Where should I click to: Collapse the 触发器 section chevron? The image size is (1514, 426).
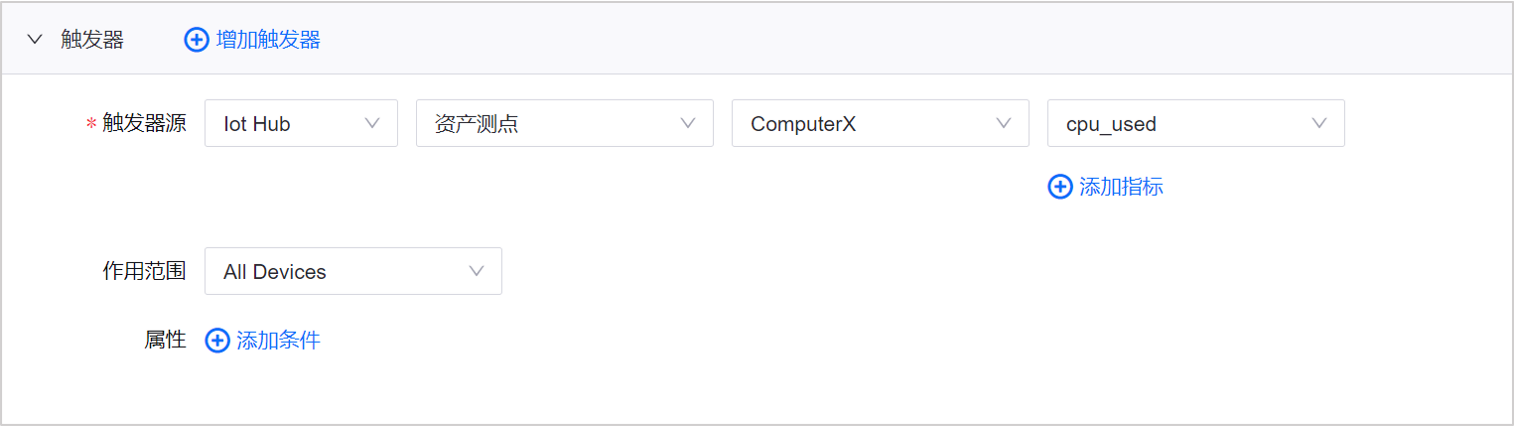pos(36,40)
